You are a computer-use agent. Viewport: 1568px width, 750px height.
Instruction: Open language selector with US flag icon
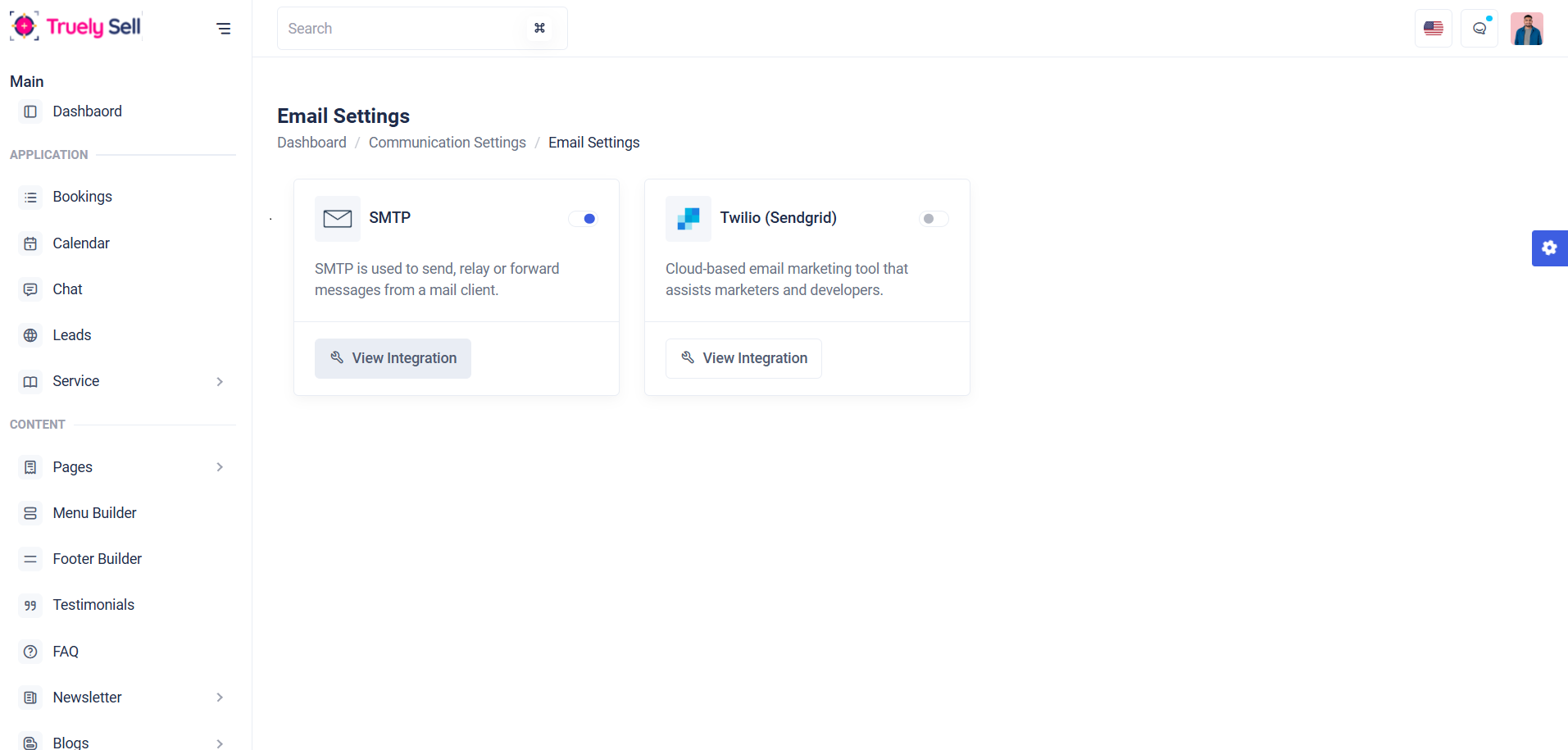pos(1433,29)
